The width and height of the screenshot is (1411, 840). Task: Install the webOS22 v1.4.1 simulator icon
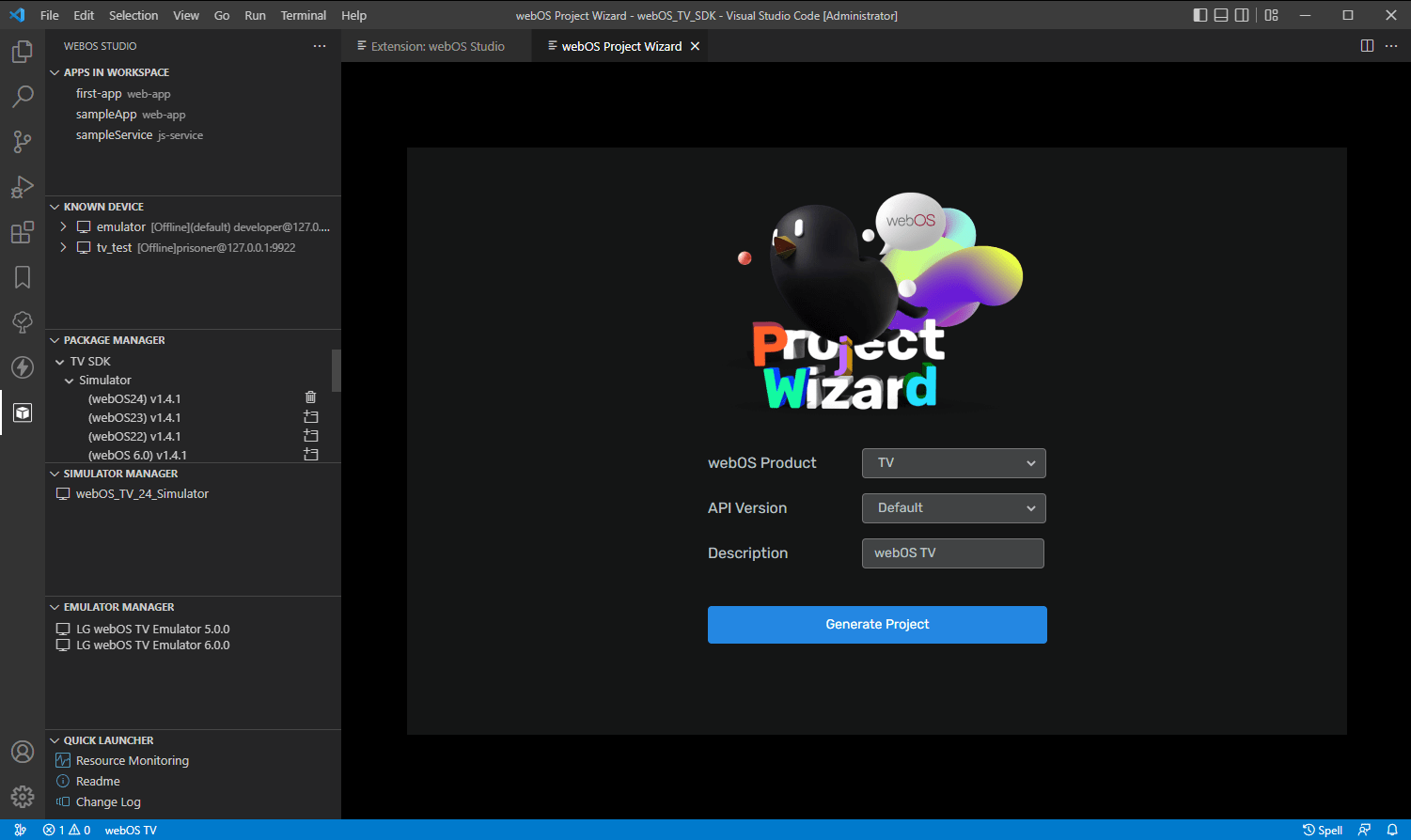coord(311,436)
